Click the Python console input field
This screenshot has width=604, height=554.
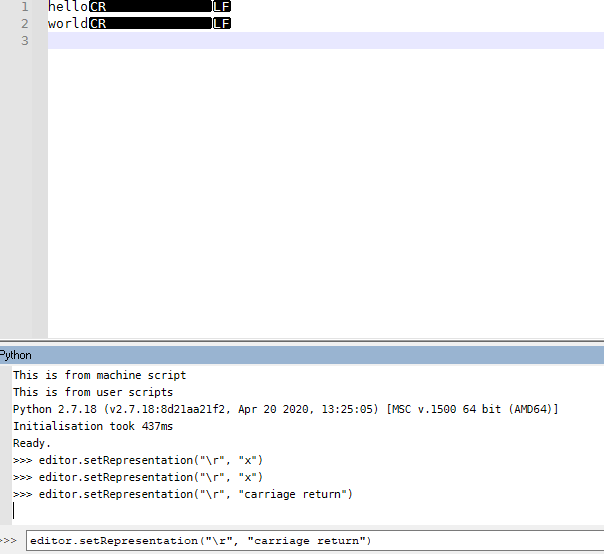315,541
